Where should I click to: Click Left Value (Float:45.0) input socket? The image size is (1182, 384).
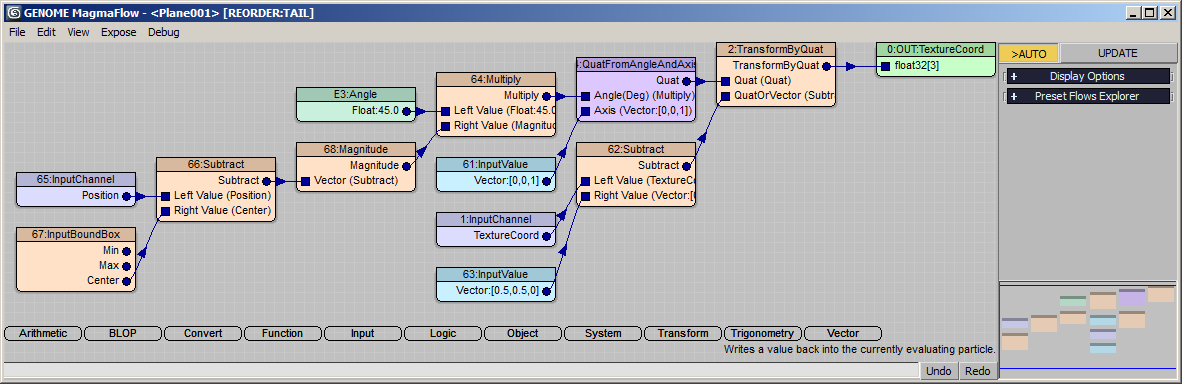click(446, 111)
